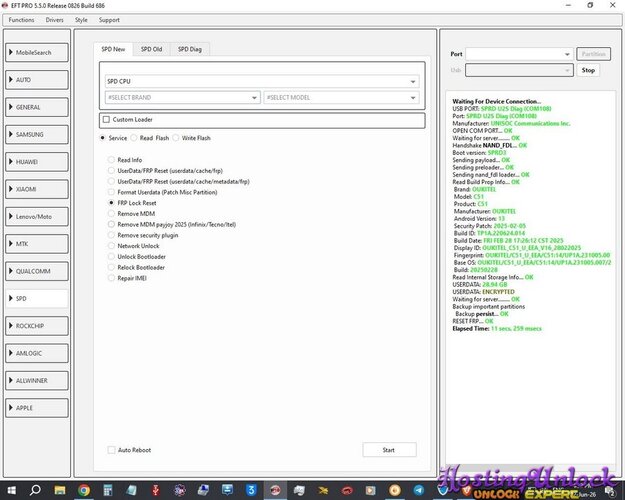The image size is (625, 500).
Task: Expand the QUALCOMM sidebar section arrow
Action: (11, 271)
